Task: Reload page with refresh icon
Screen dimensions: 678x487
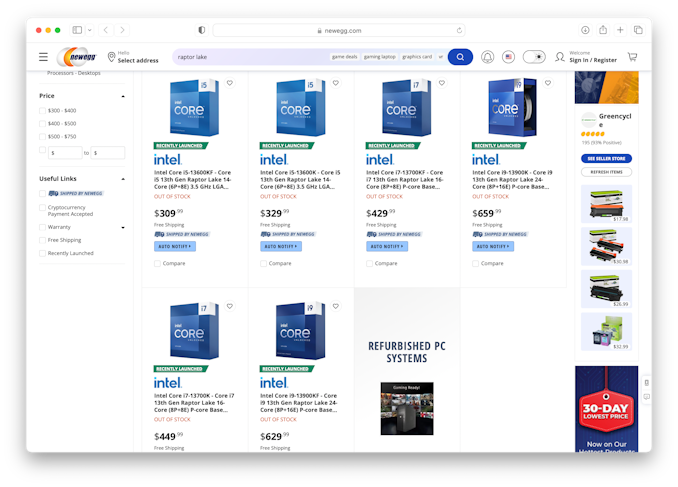Action: coord(459,30)
